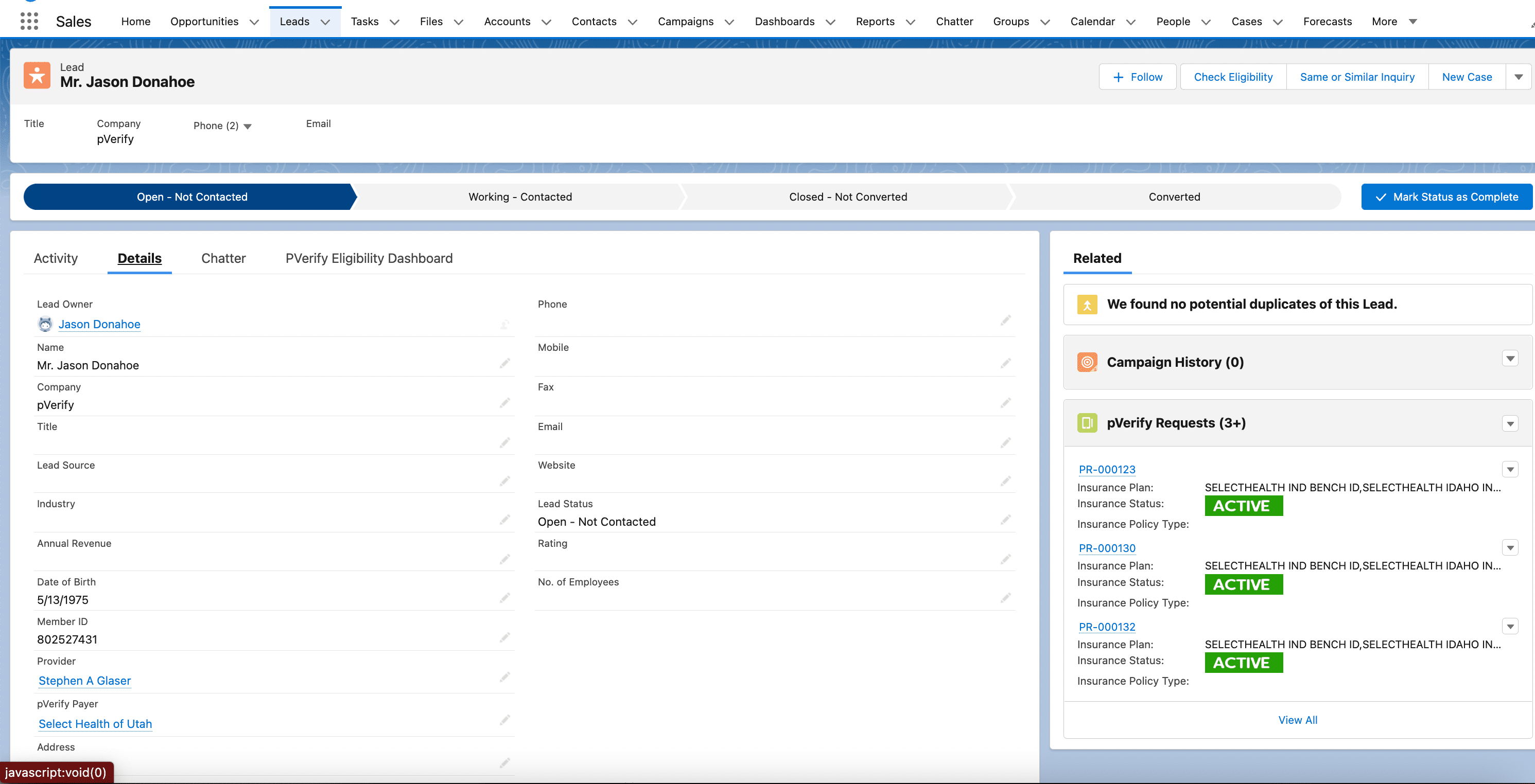Open the PR-000123 row action menu
The image size is (1535, 784).
[1510, 469]
